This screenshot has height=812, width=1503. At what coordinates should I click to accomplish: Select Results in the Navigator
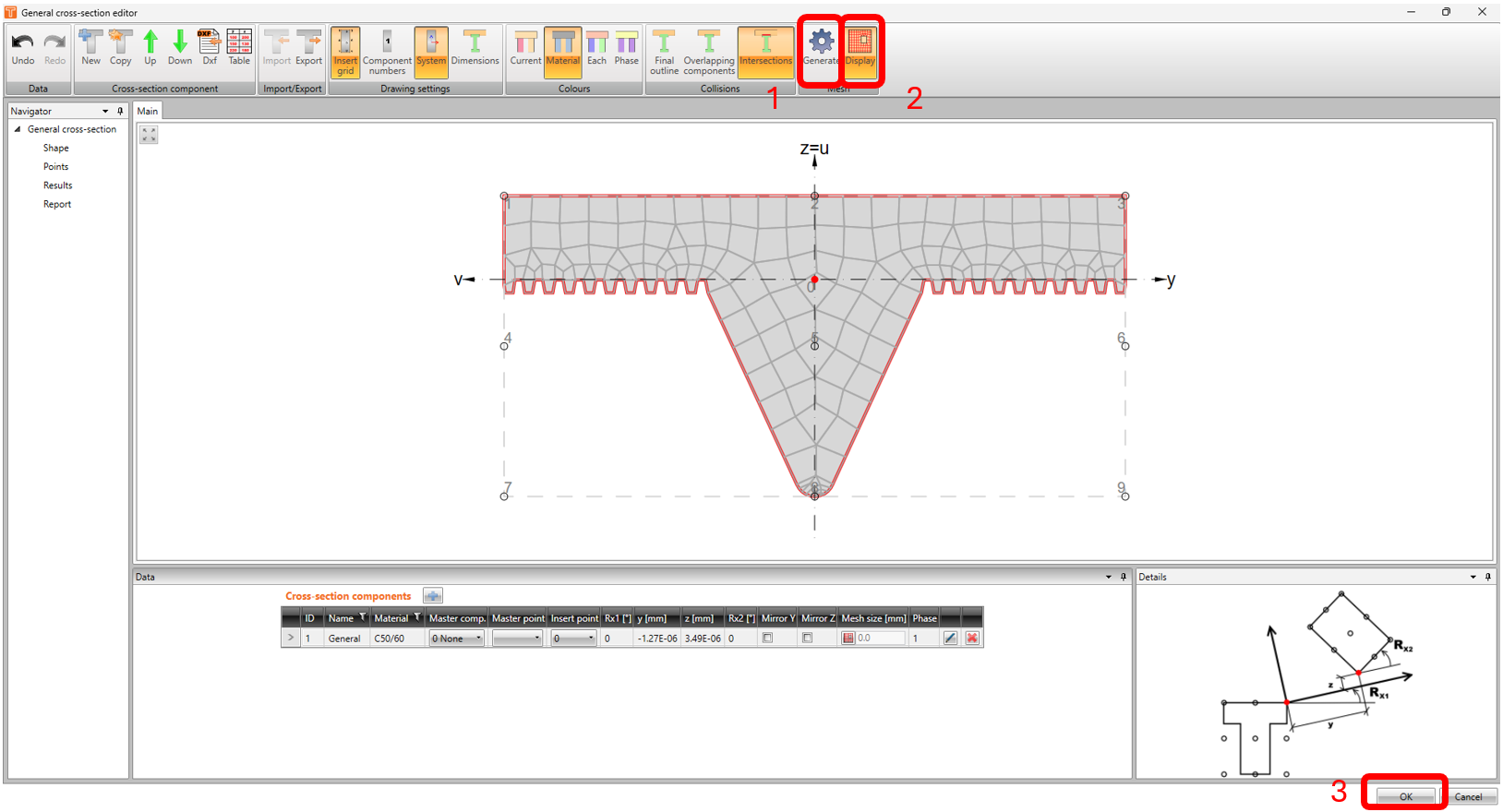point(57,185)
